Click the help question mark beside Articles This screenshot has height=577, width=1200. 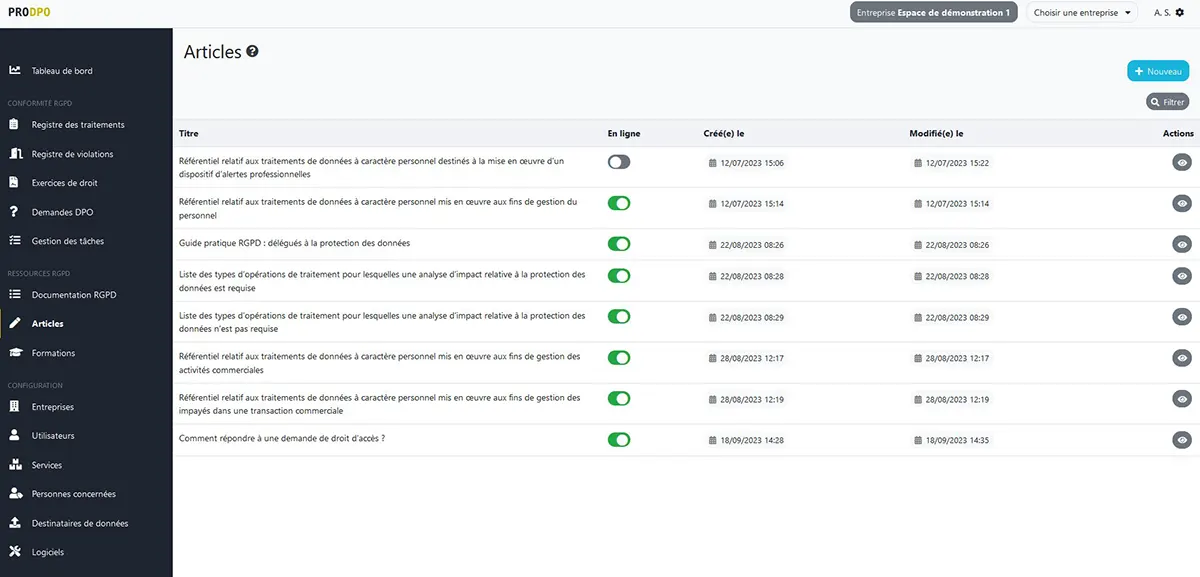coord(253,52)
